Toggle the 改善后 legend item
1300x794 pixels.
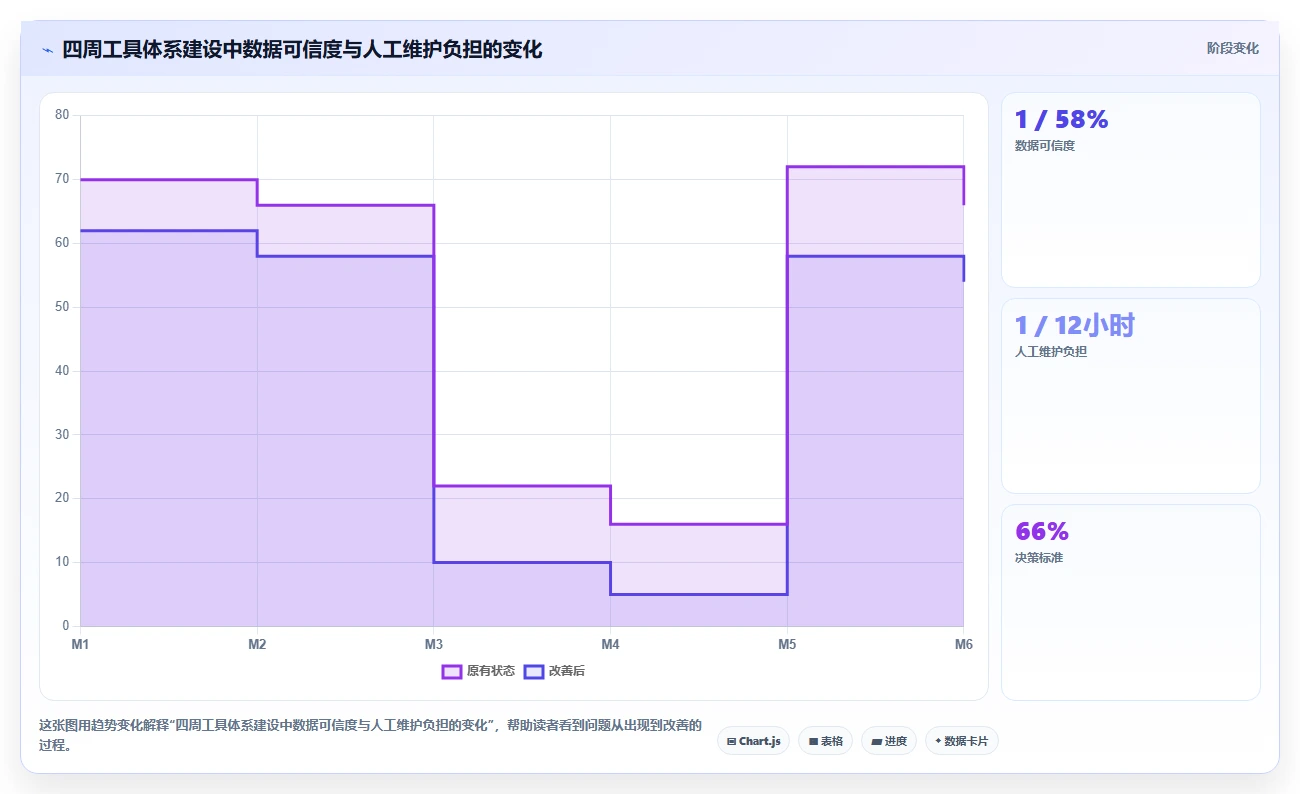(x=554, y=671)
